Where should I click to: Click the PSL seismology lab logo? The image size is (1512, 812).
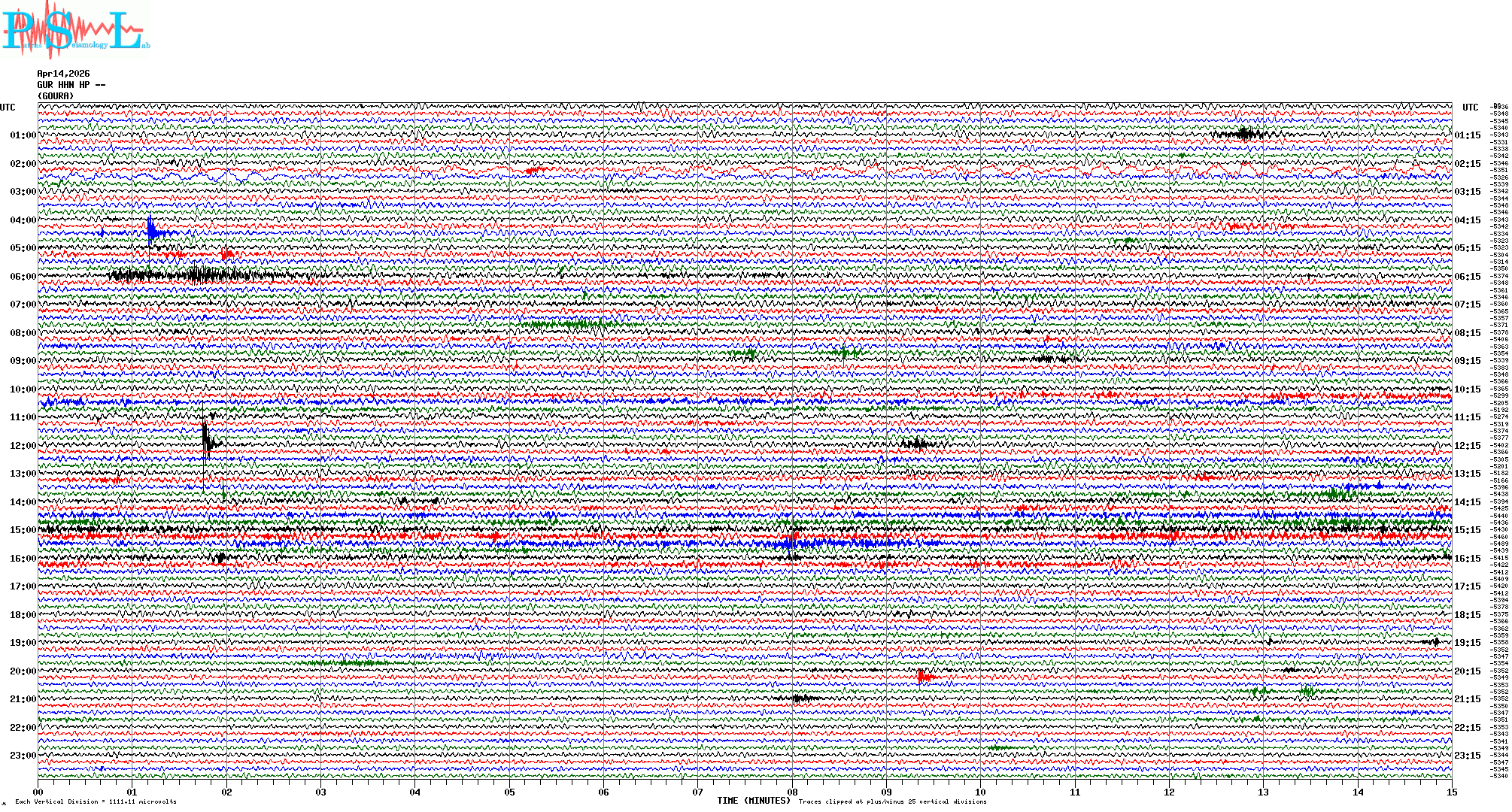pos(74,30)
